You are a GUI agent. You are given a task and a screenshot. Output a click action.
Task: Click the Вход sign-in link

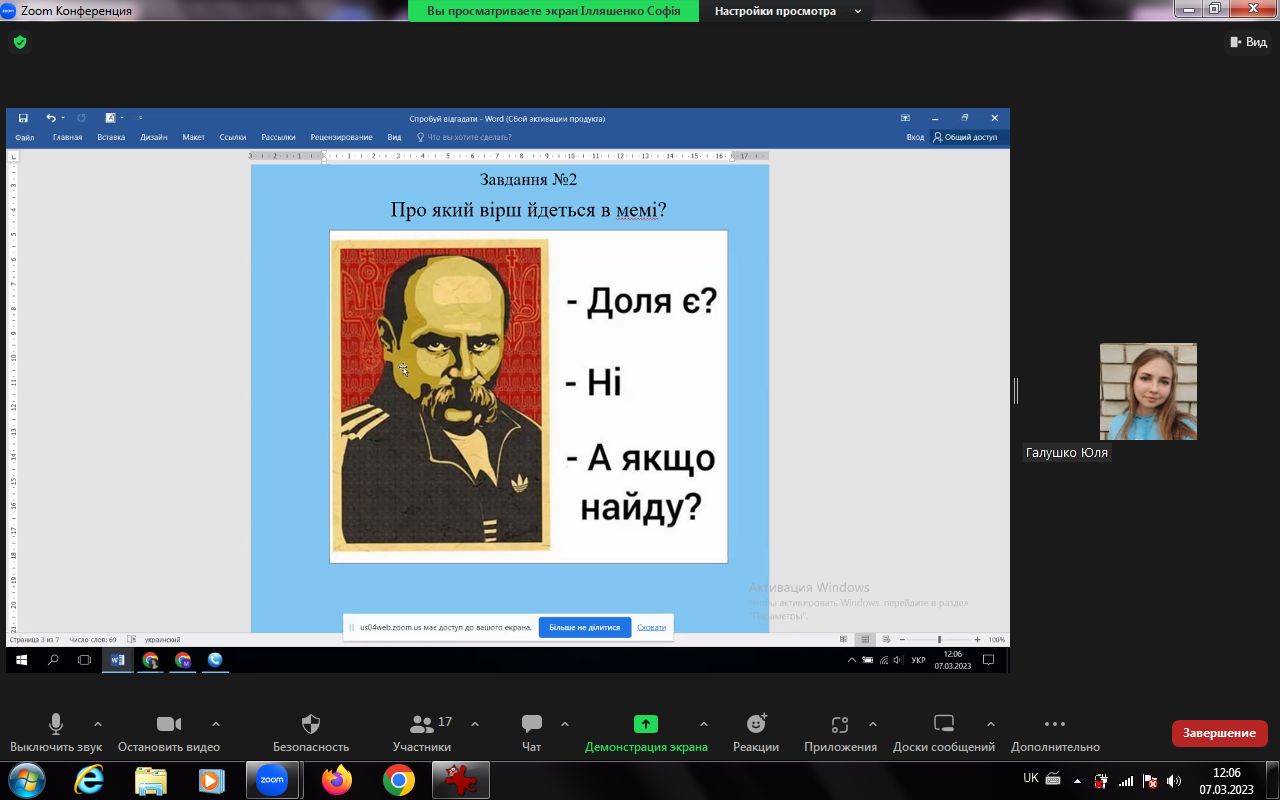pyautogui.click(x=915, y=137)
